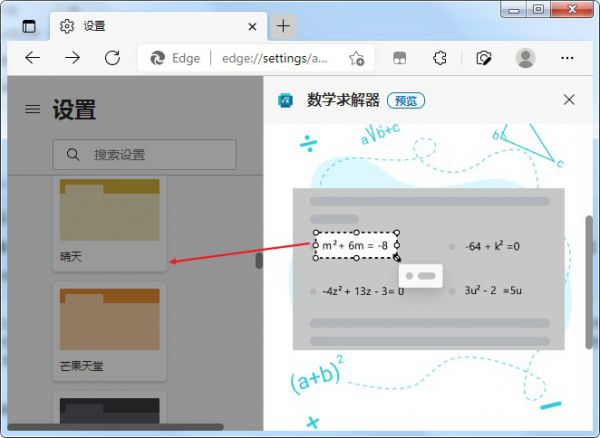This screenshot has width=600, height=438.
Task: Click the 数学求解器 panel title
Action: tap(343, 100)
